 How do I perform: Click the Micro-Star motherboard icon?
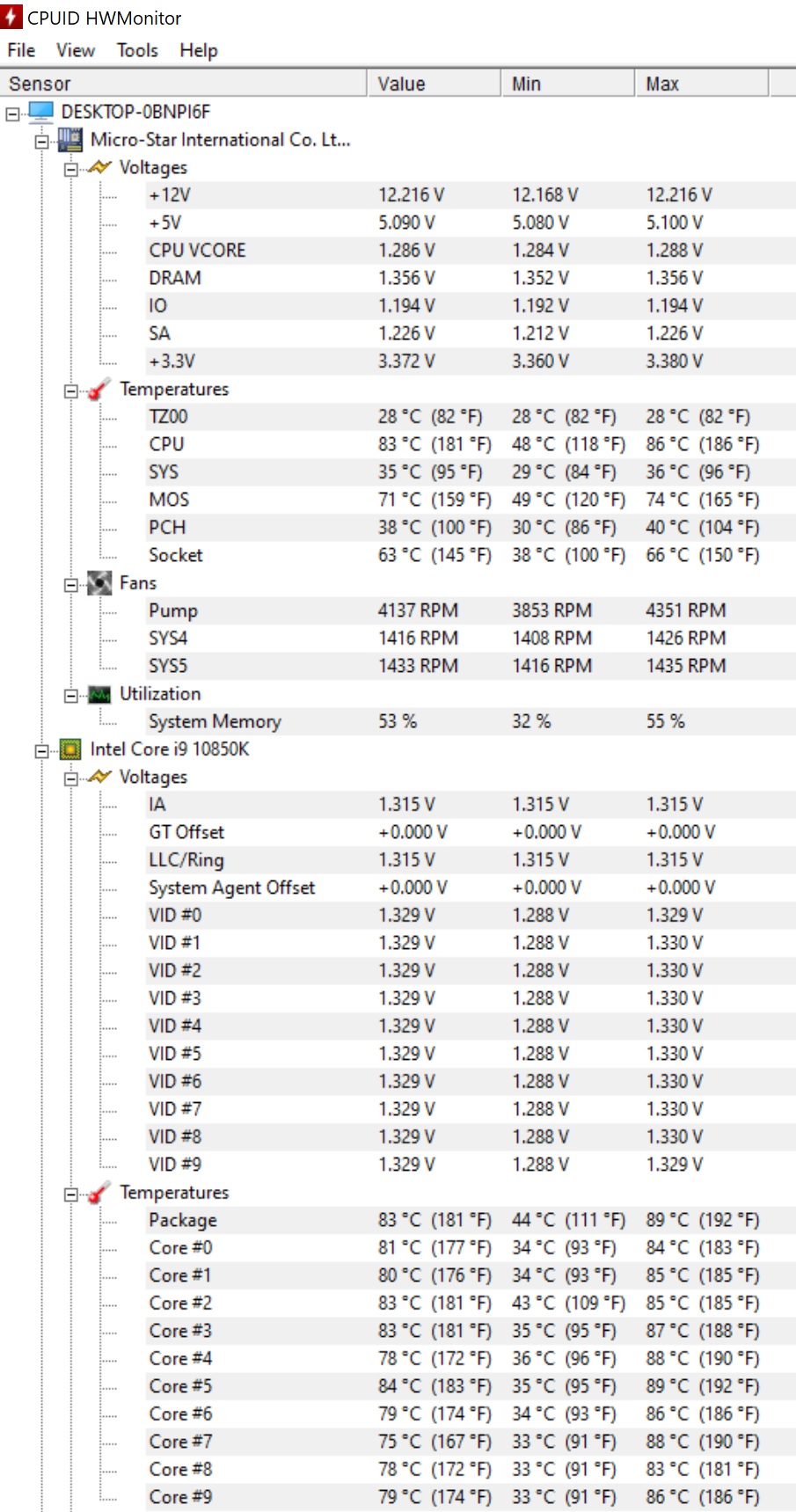coord(70,139)
